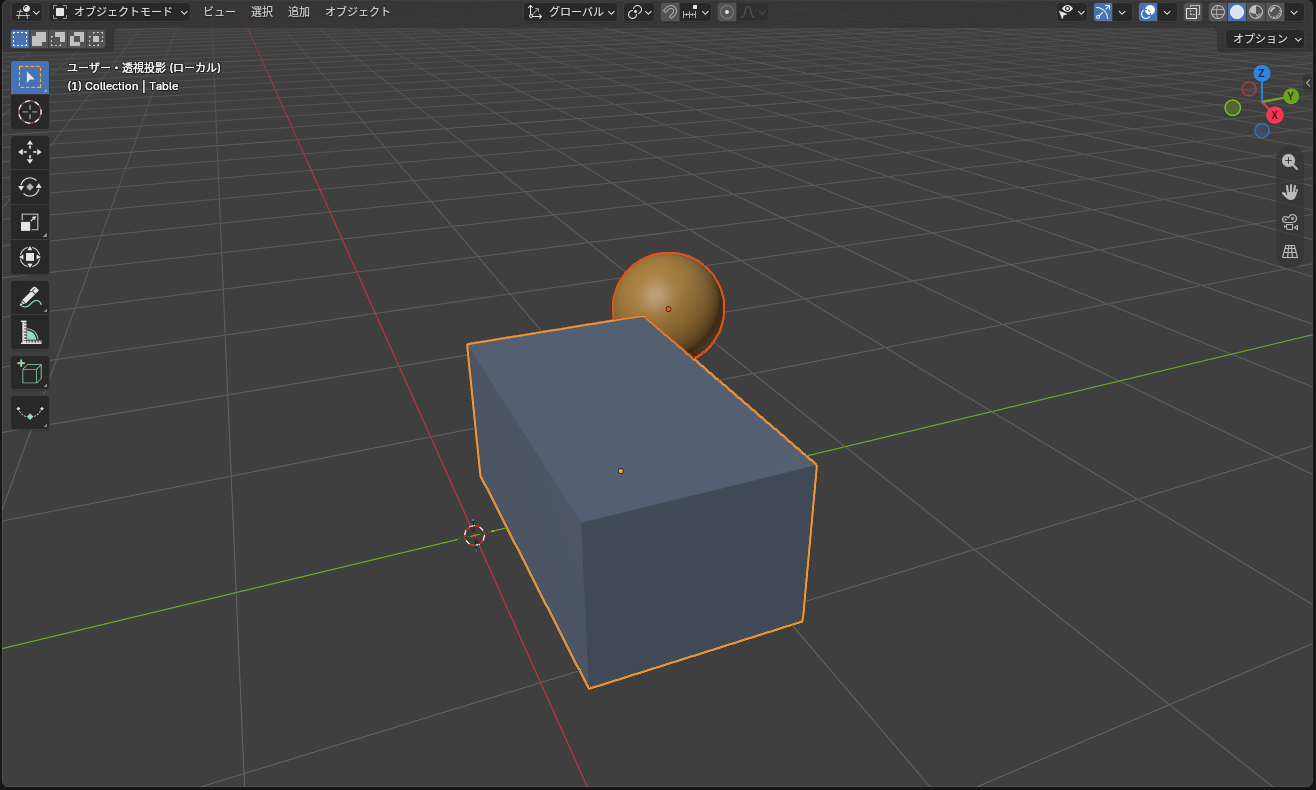Open the 選択 menu
Screen dimensions: 1316x790
click(x=262, y=12)
